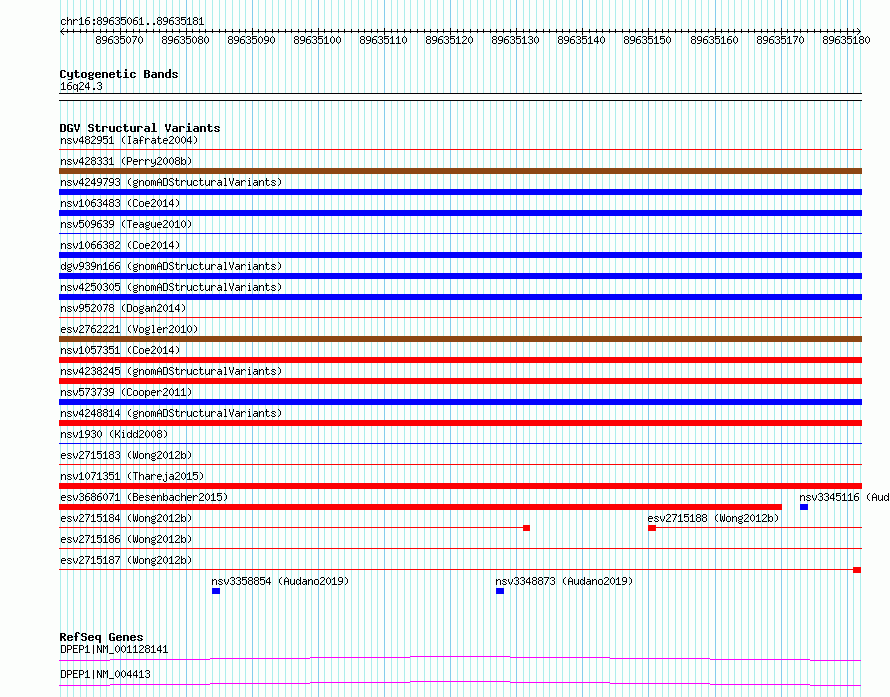The height and width of the screenshot is (697, 890).
Task: Open nsv4238245 (gnomADStructuralVariants) label
Action: click(171, 371)
